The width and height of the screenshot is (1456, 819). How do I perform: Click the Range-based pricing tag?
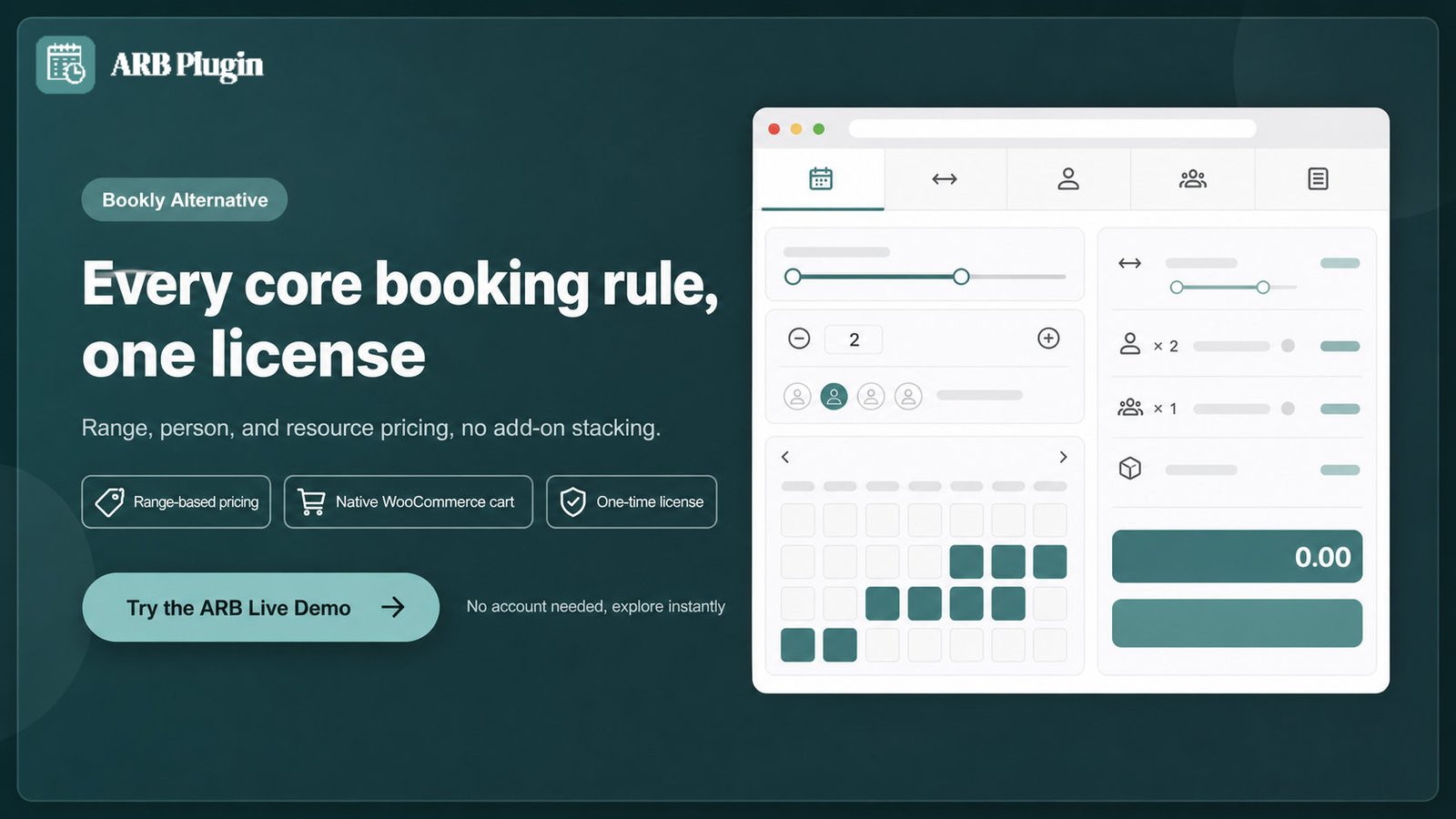coord(176,501)
